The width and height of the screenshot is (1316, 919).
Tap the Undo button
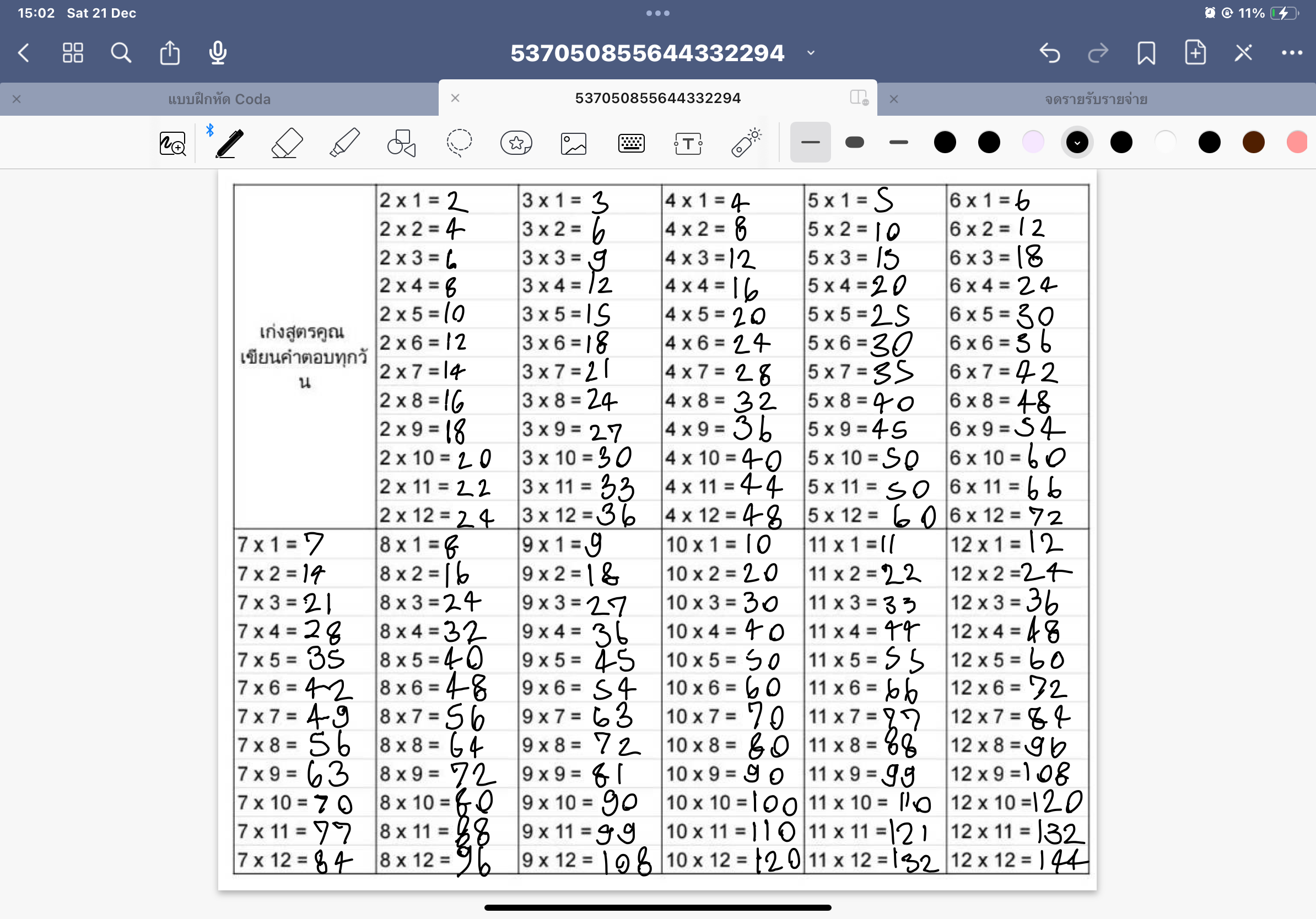click(x=1049, y=53)
